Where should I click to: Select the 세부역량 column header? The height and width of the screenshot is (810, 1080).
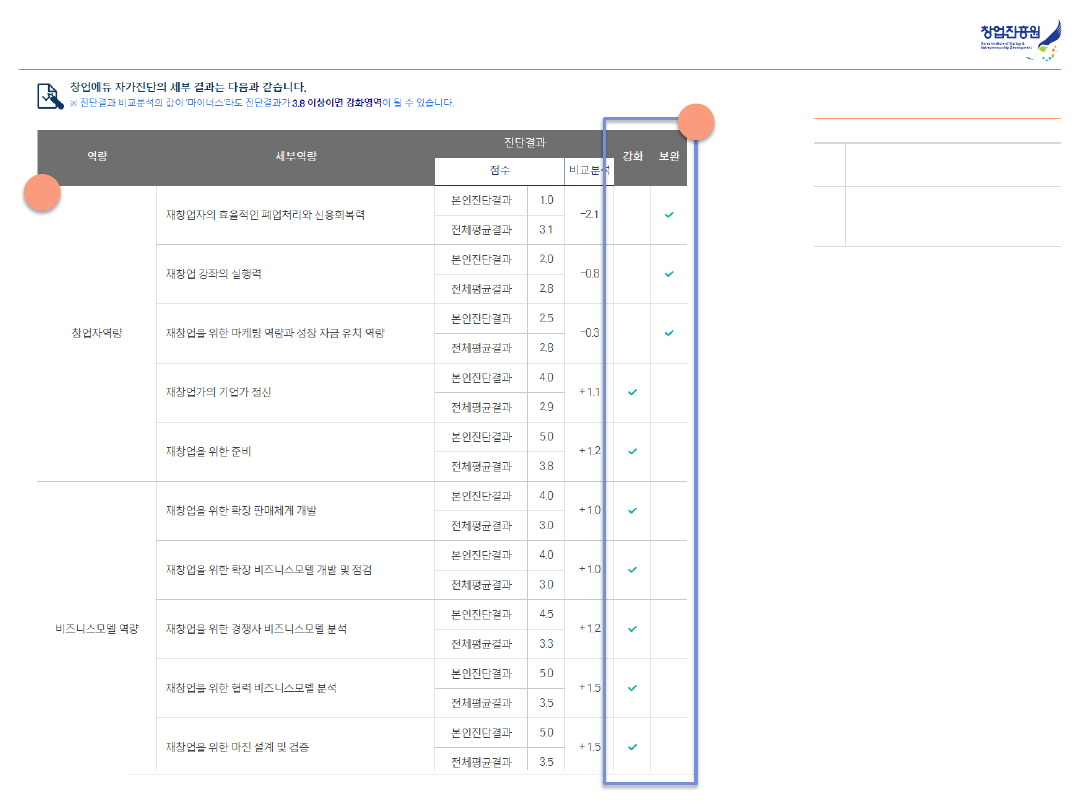(x=296, y=156)
